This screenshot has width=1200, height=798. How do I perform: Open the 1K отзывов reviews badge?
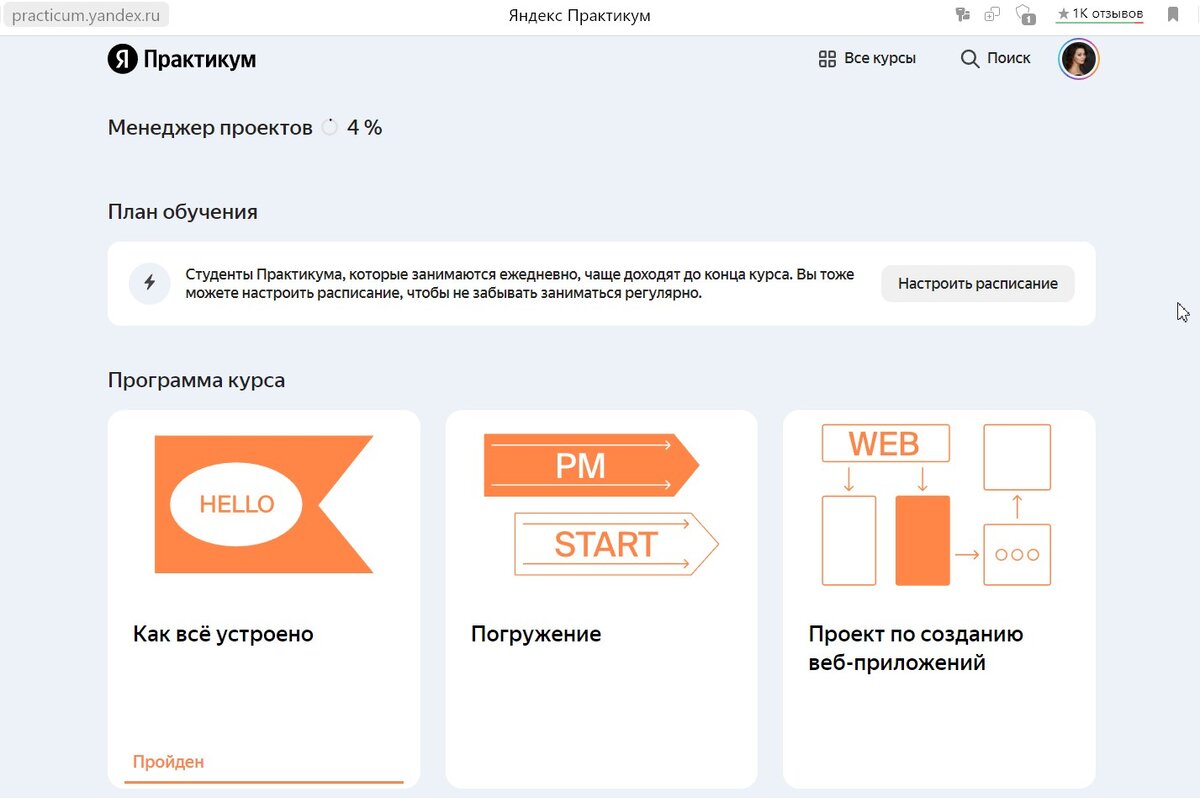pyautogui.click(x=1100, y=14)
